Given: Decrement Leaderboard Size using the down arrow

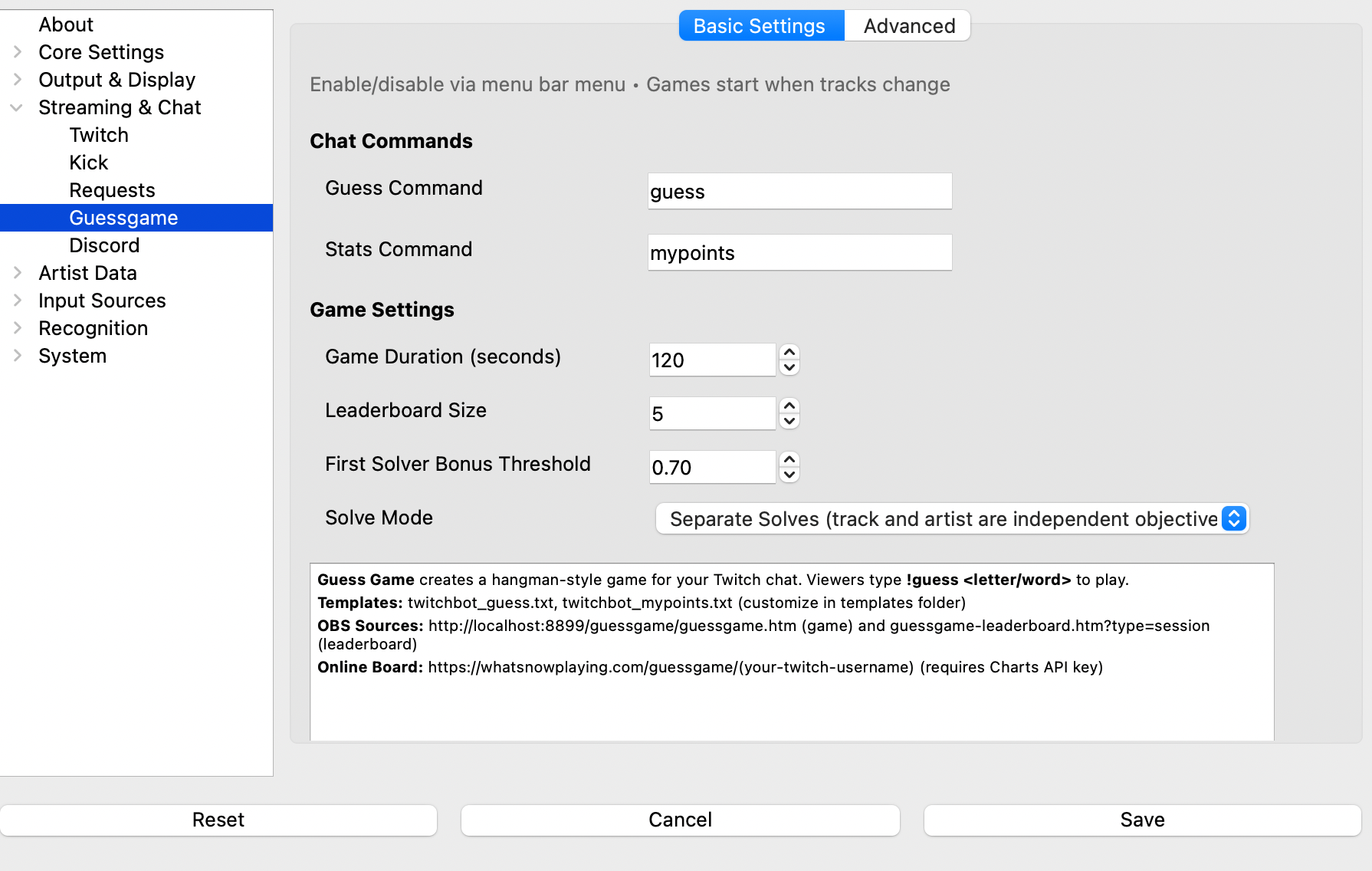Looking at the screenshot, I should (x=789, y=422).
